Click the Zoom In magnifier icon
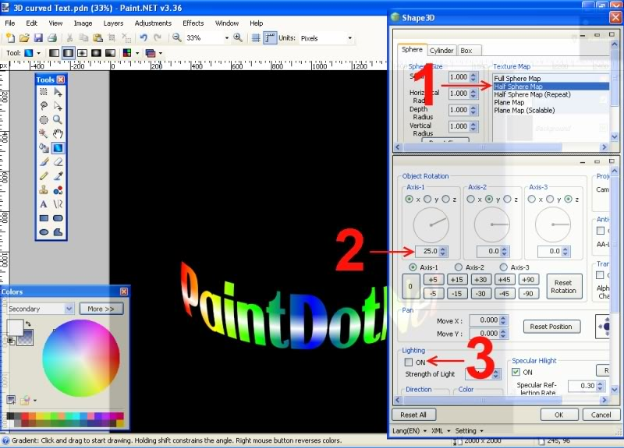 (238, 38)
